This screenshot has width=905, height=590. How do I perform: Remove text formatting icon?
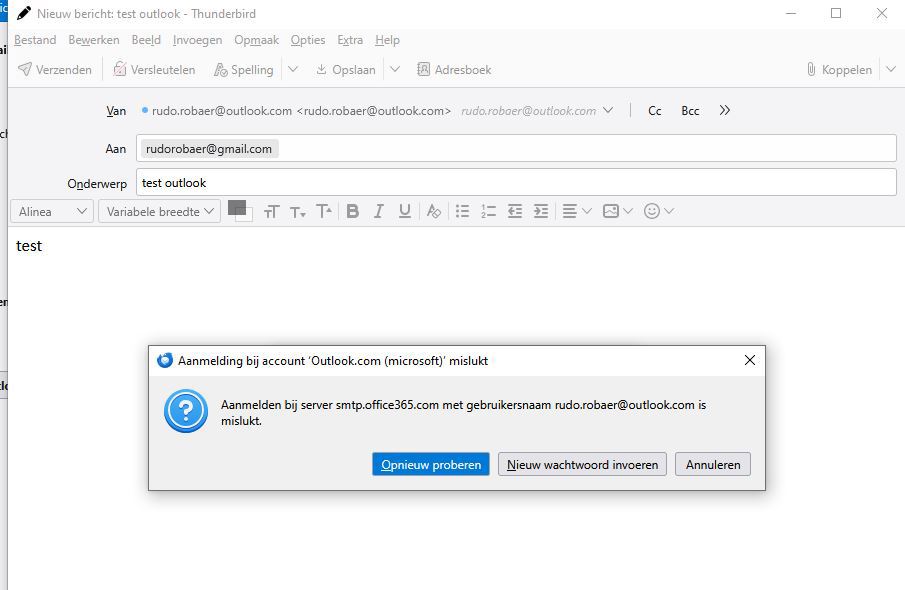433,212
